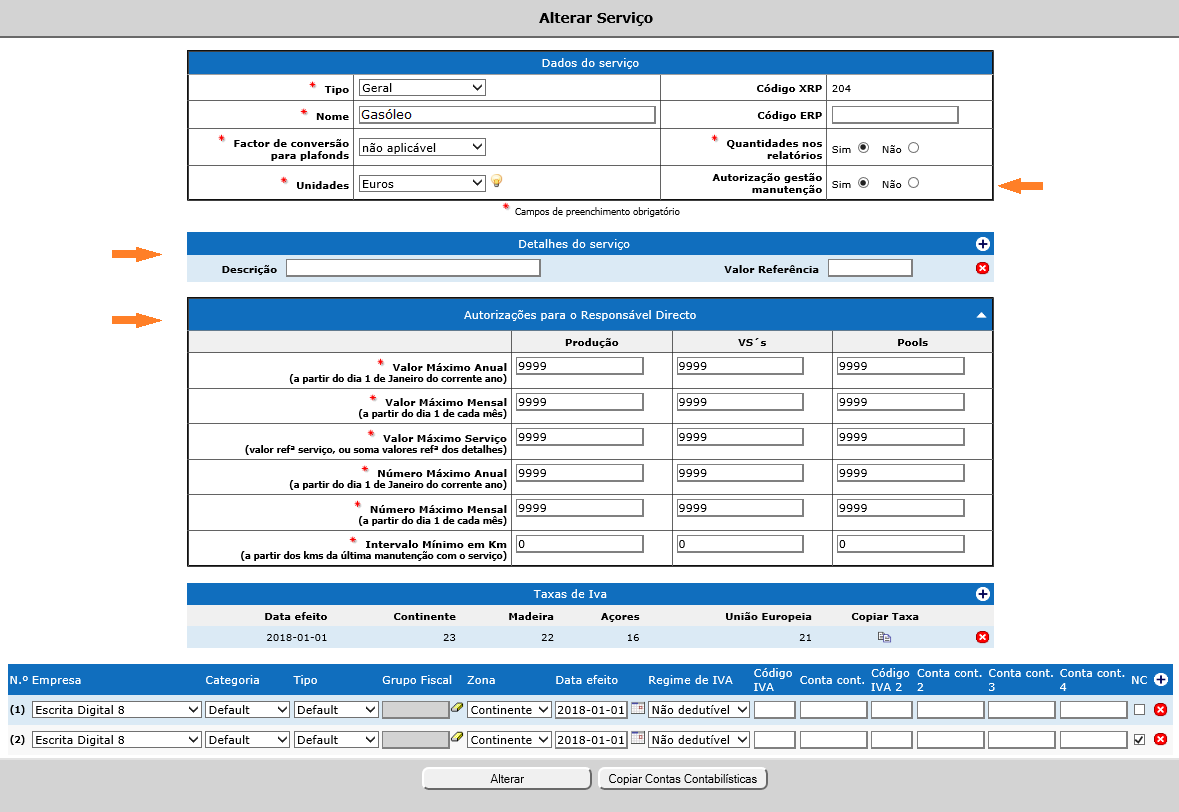Delete accounting row 2
This screenshot has width=1179, height=812.
pyautogui.click(x=1160, y=740)
